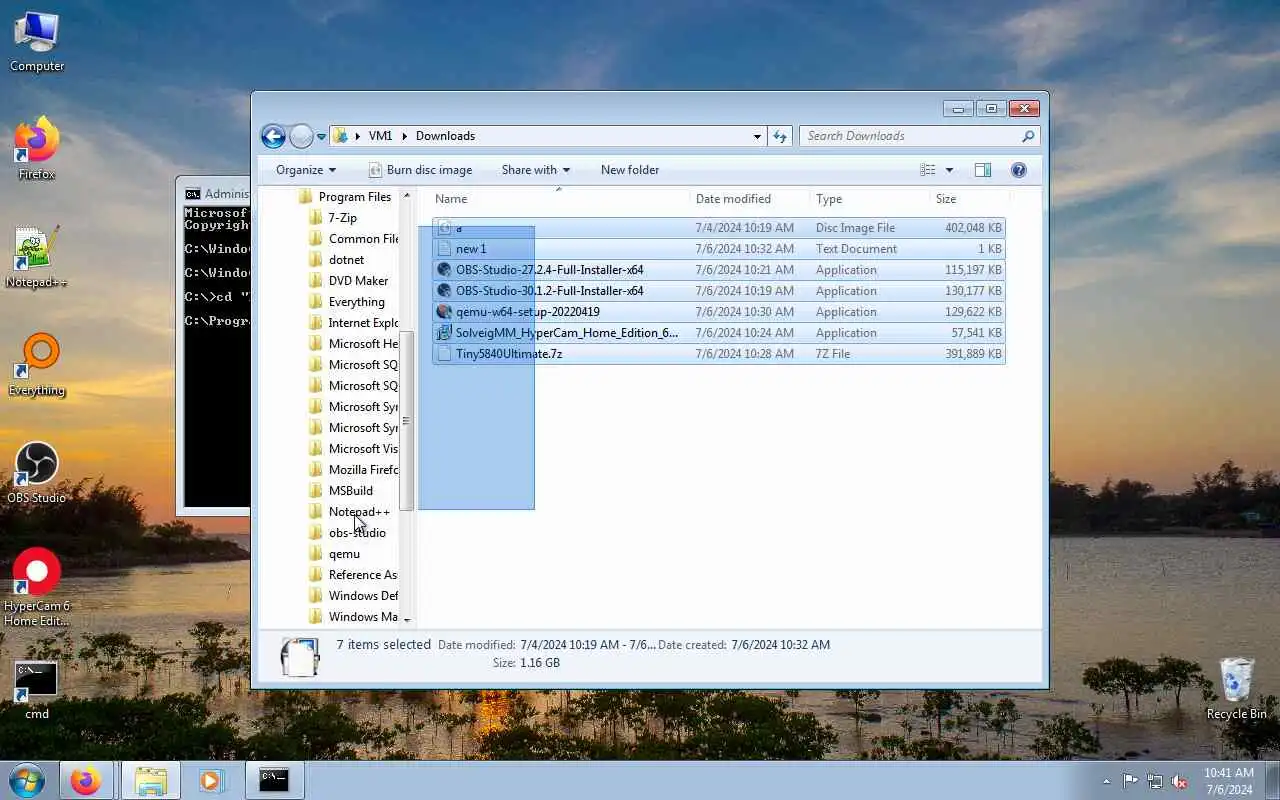The width and height of the screenshot is (1280, 800).
Task: Open the view options dropdown arrow
Action: 949,170
